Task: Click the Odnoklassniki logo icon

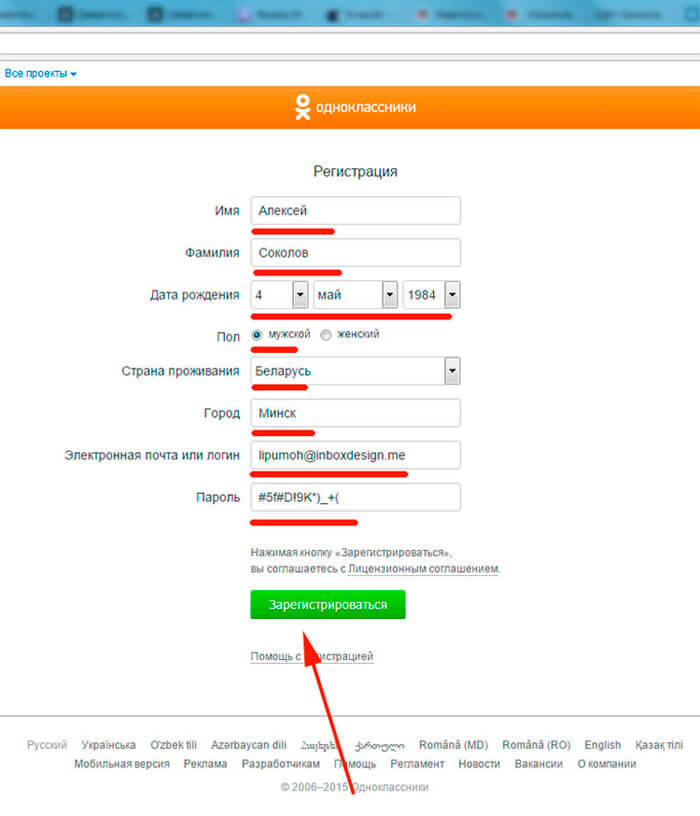Action: point(302,107)
